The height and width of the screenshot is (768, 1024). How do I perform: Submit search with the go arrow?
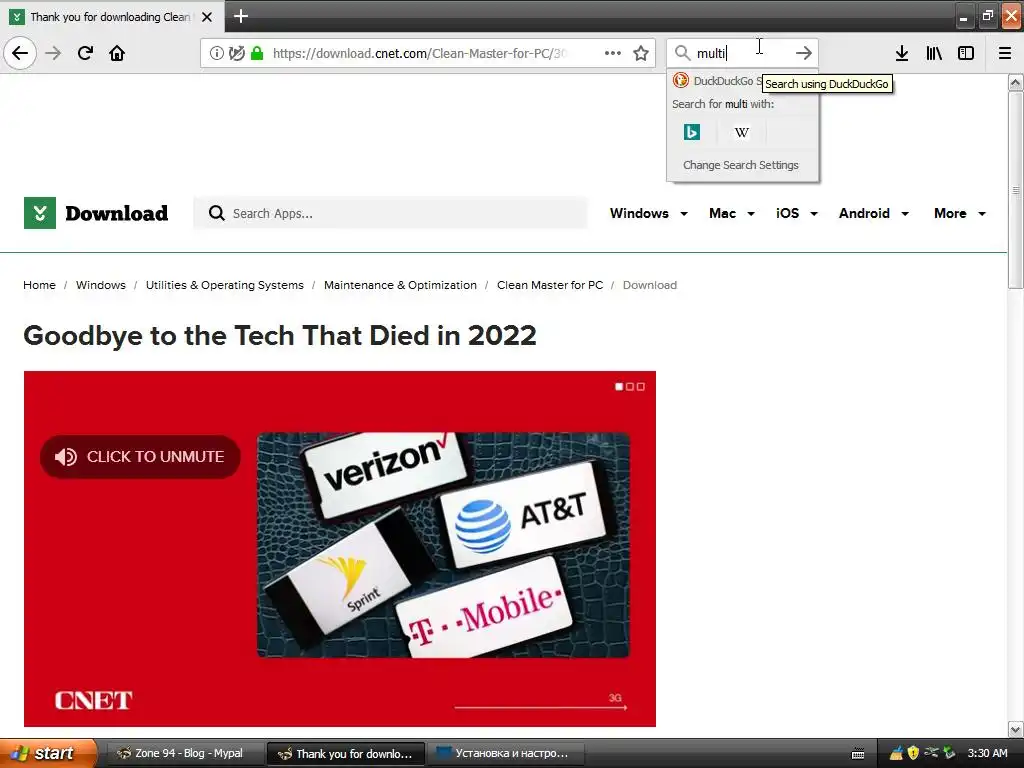(x=804, y=53)
